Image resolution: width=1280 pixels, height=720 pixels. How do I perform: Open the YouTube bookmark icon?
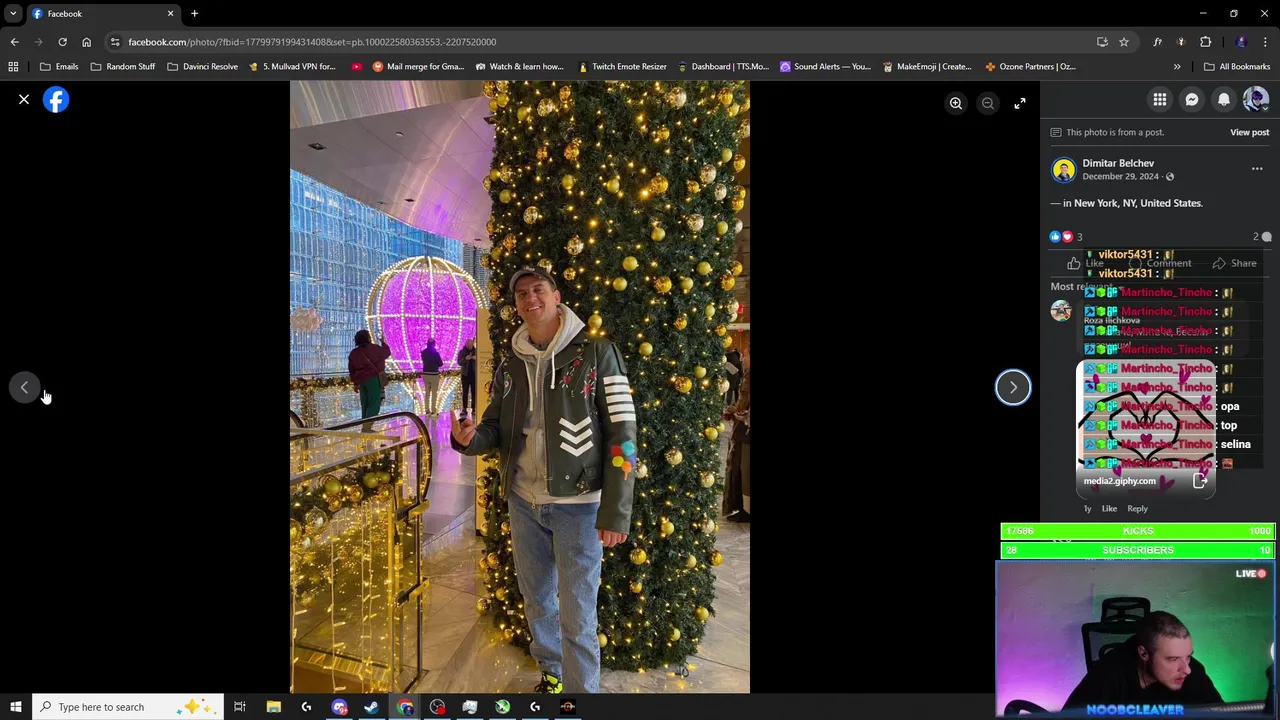356,67
